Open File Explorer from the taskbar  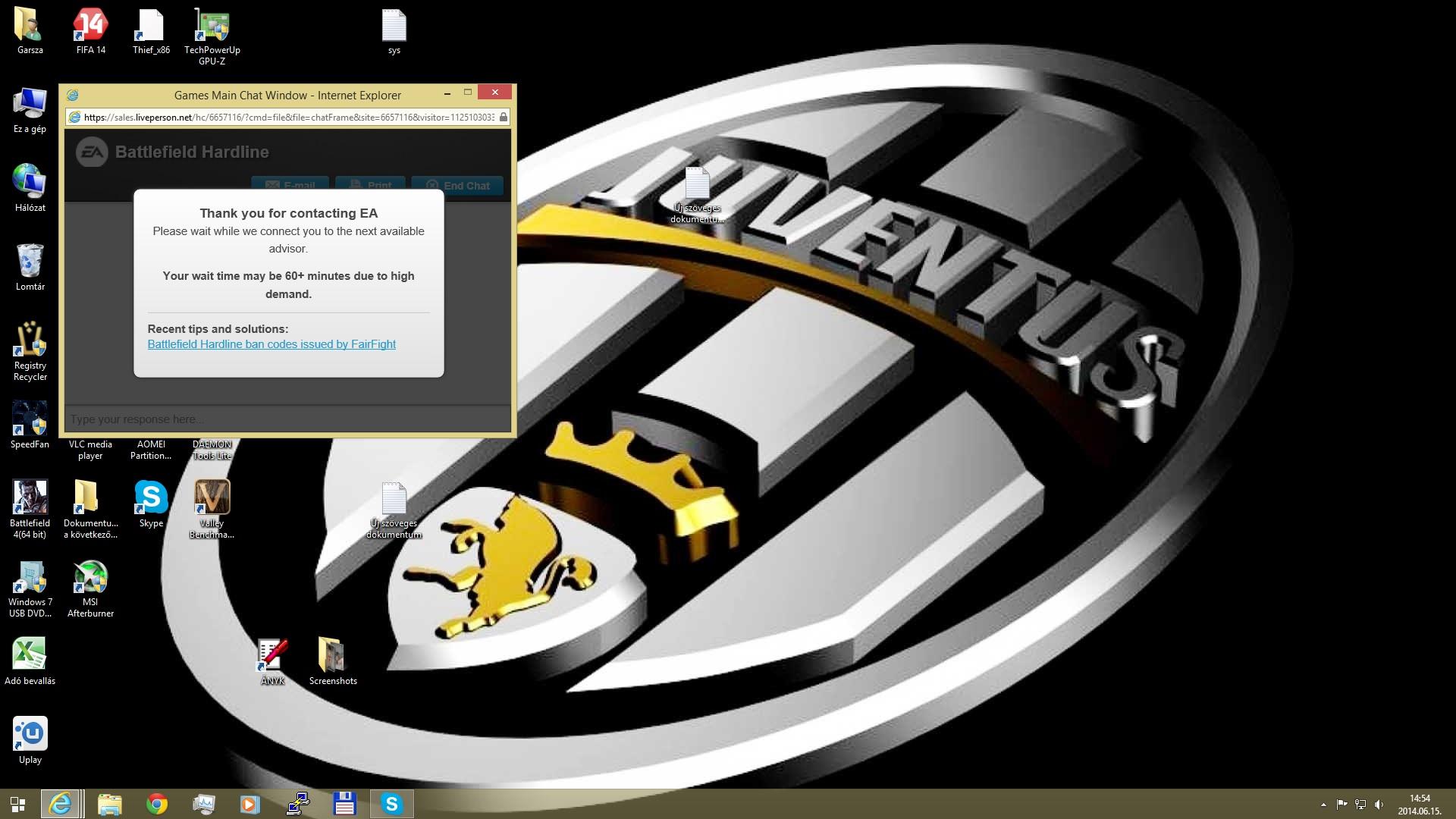click(x=109, y=804)
